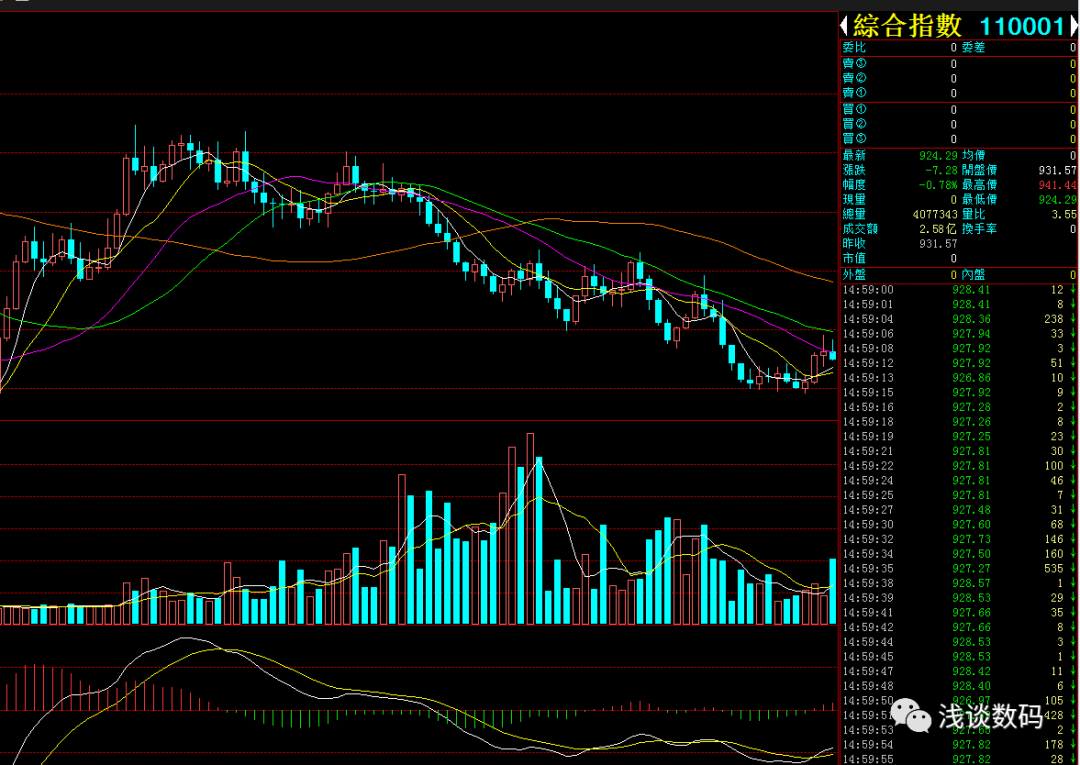This screenshot has width=1080, height=765.
Task: Select the 14:59:04 tick row
Action: coord(959,319)
